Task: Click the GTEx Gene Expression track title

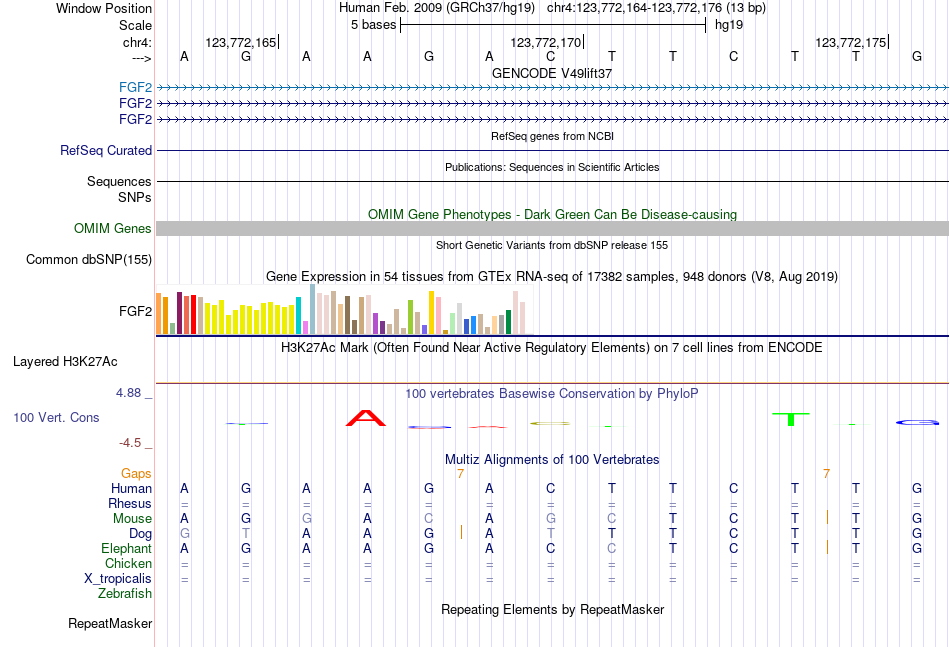Action: pyautogui.click(x=552, y=277)
